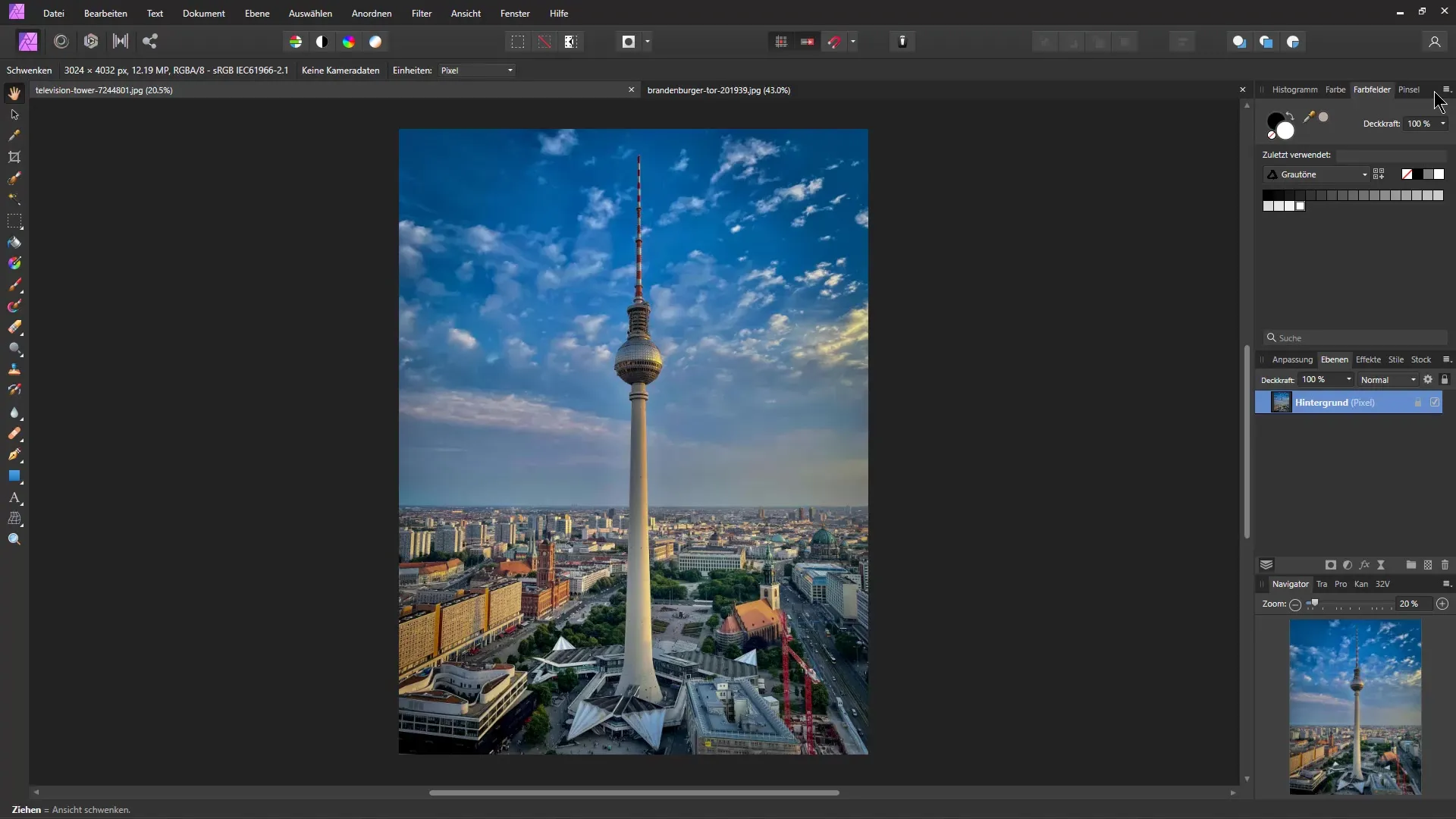Viewport: 1456px width, 819px height.
Task: Select the Rectangular Marquee tool
Action: (14, 221)
